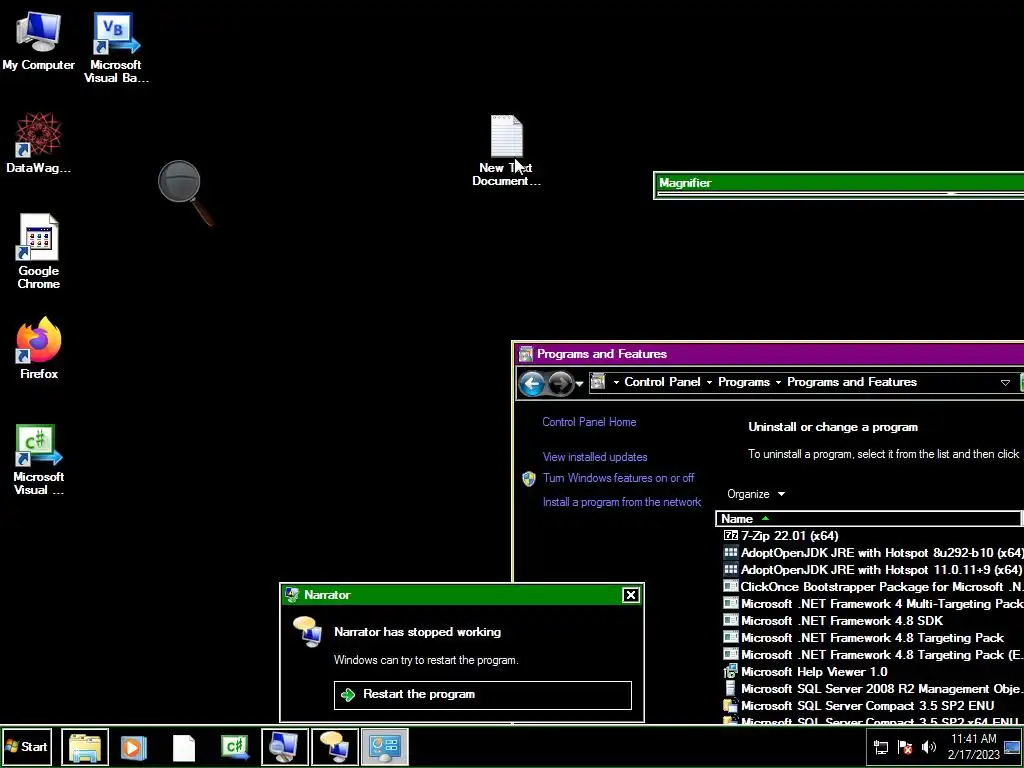1024x768 pixels.
Task: Open File Explorer from the taskbar
Action: point(85,746)
